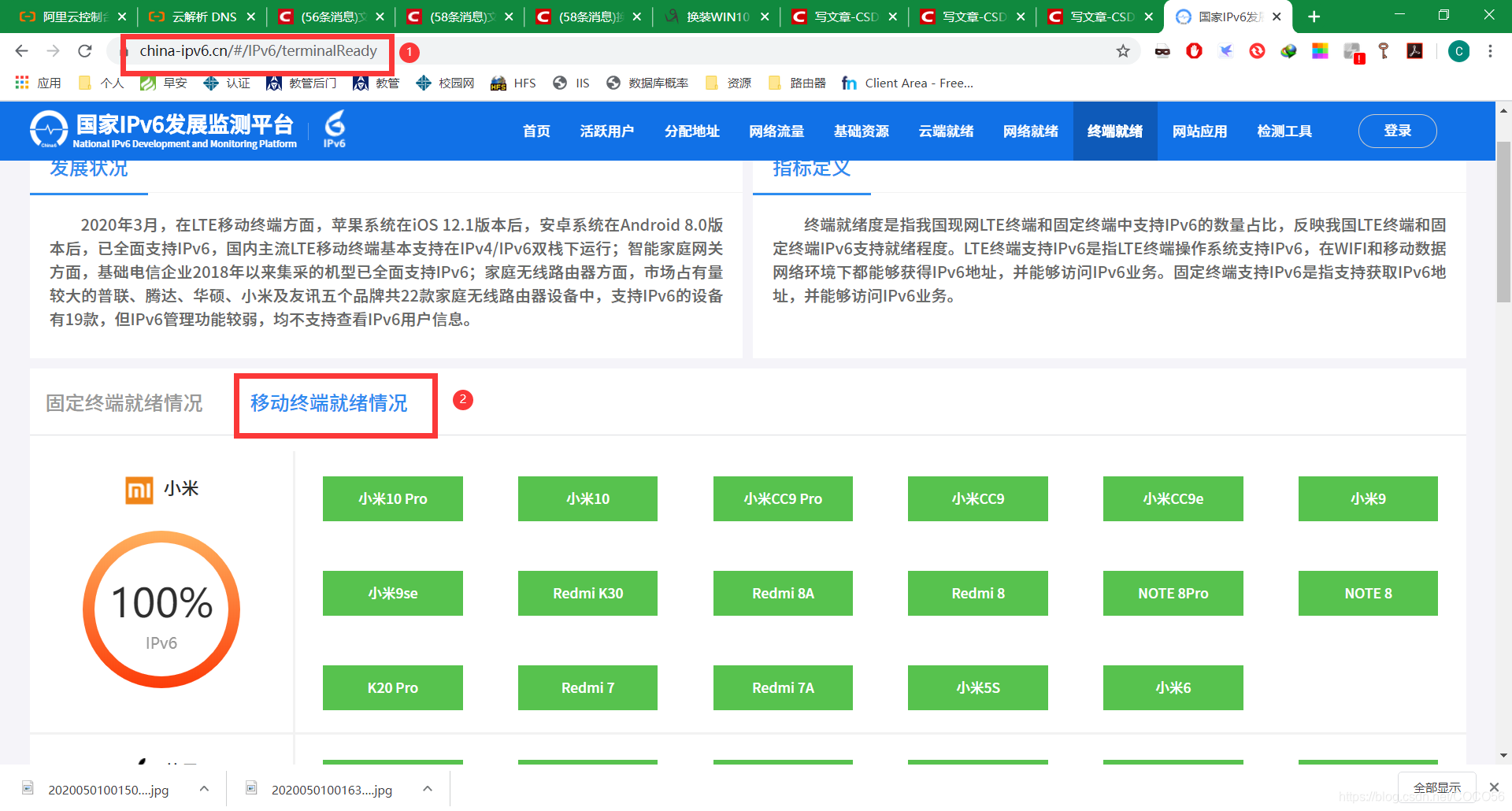
Task: Open the 检测工具 navigation link
Action: click(x=1284, y=131)
